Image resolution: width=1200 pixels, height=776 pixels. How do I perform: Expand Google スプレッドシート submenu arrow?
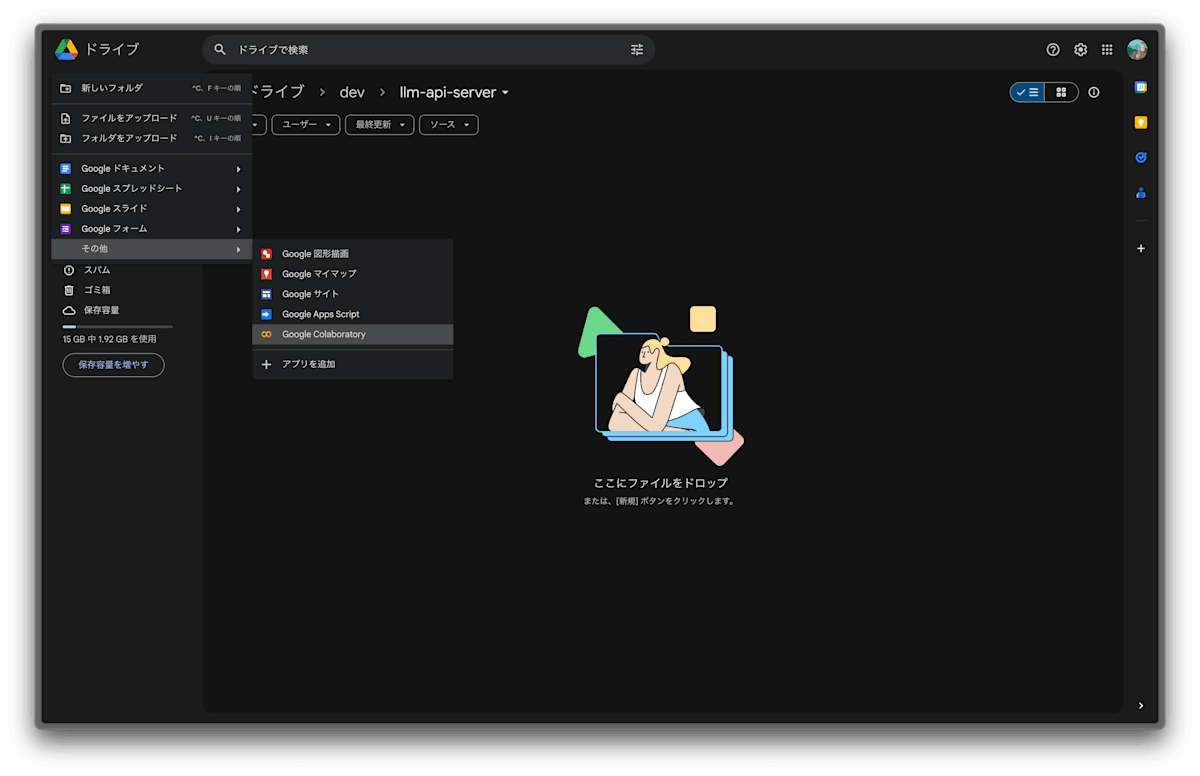[238, 189]
